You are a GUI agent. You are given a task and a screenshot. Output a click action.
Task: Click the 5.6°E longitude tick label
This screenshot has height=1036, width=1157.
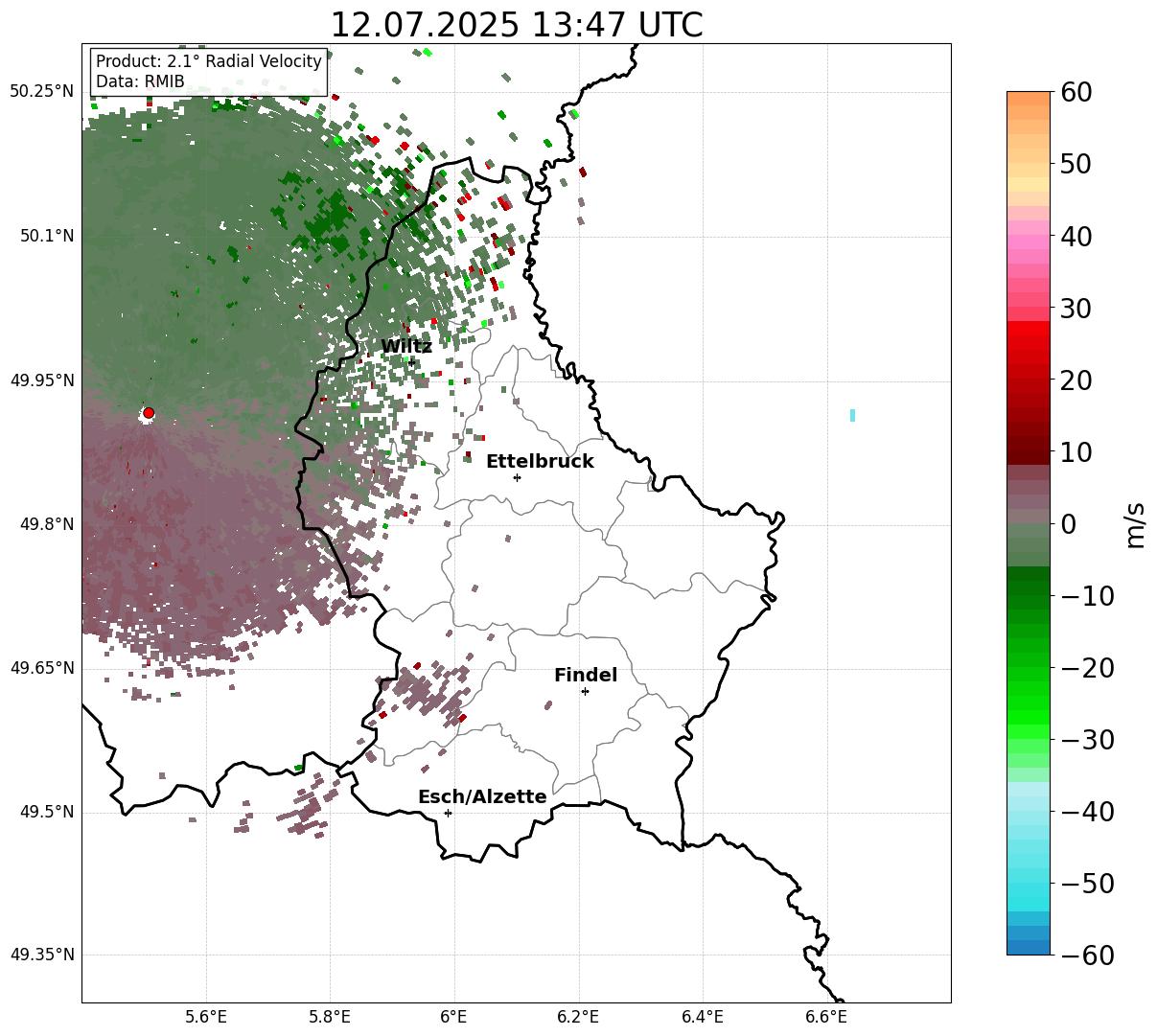(206, 1017)
